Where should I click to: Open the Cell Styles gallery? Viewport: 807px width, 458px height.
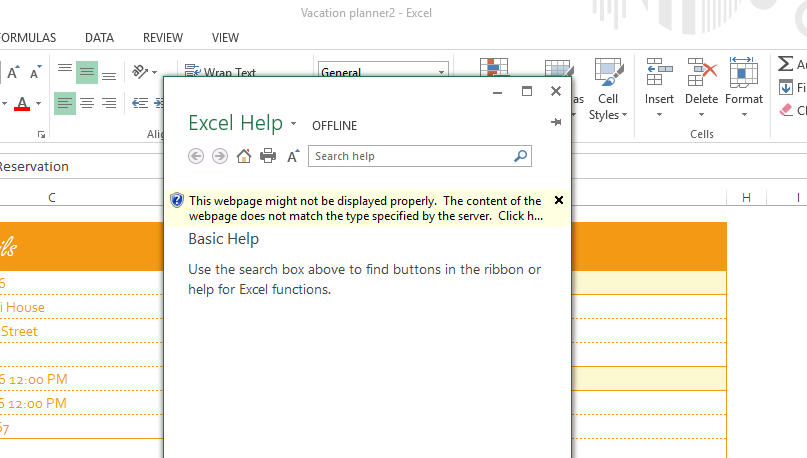608,90
